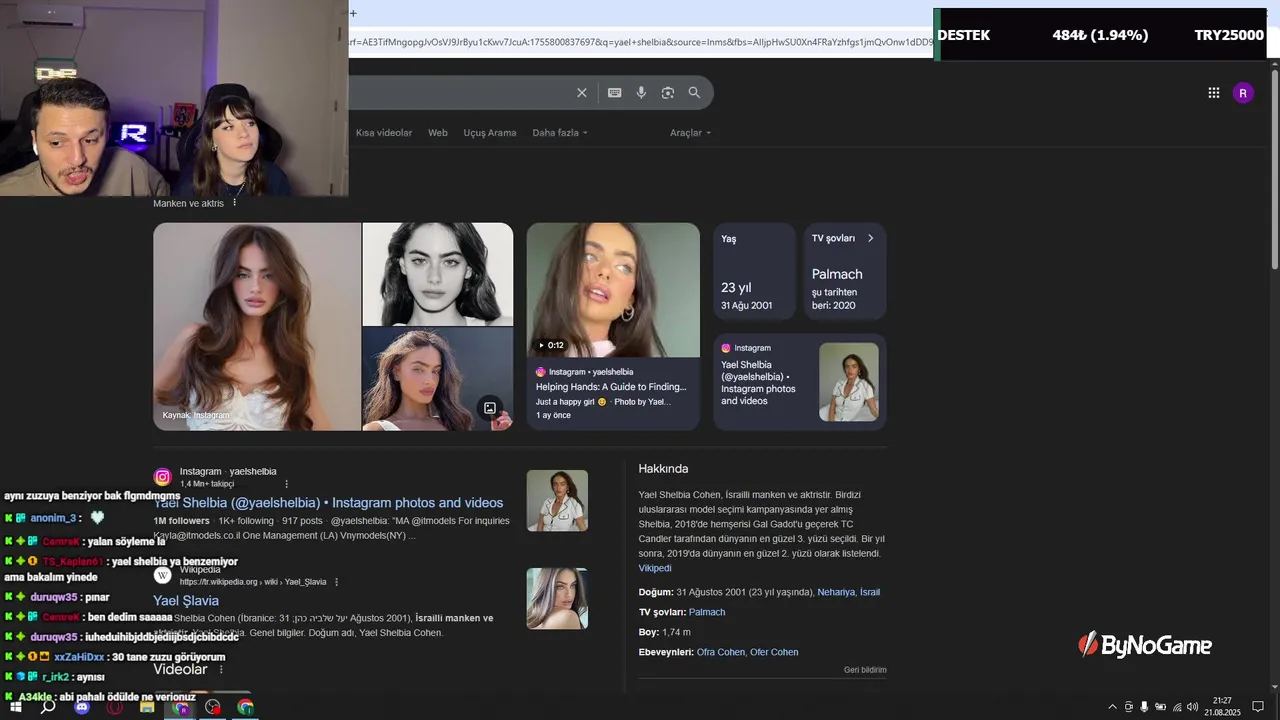
Task: Open the Nehariya birthplace link
Action: [836, 592]
